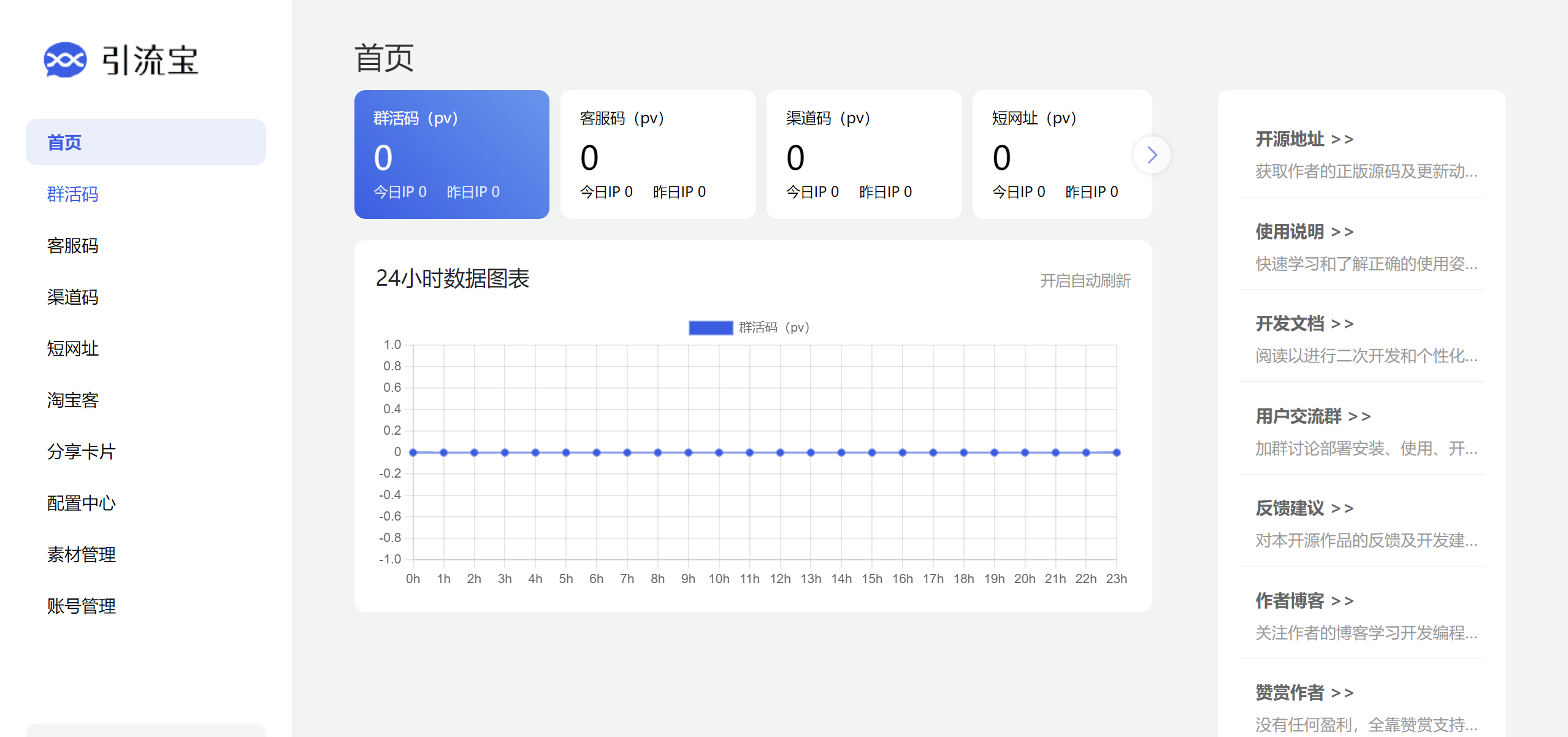Open the 开发文档 >> link
Screen dimensions: 1568x737
point(1304,324)
